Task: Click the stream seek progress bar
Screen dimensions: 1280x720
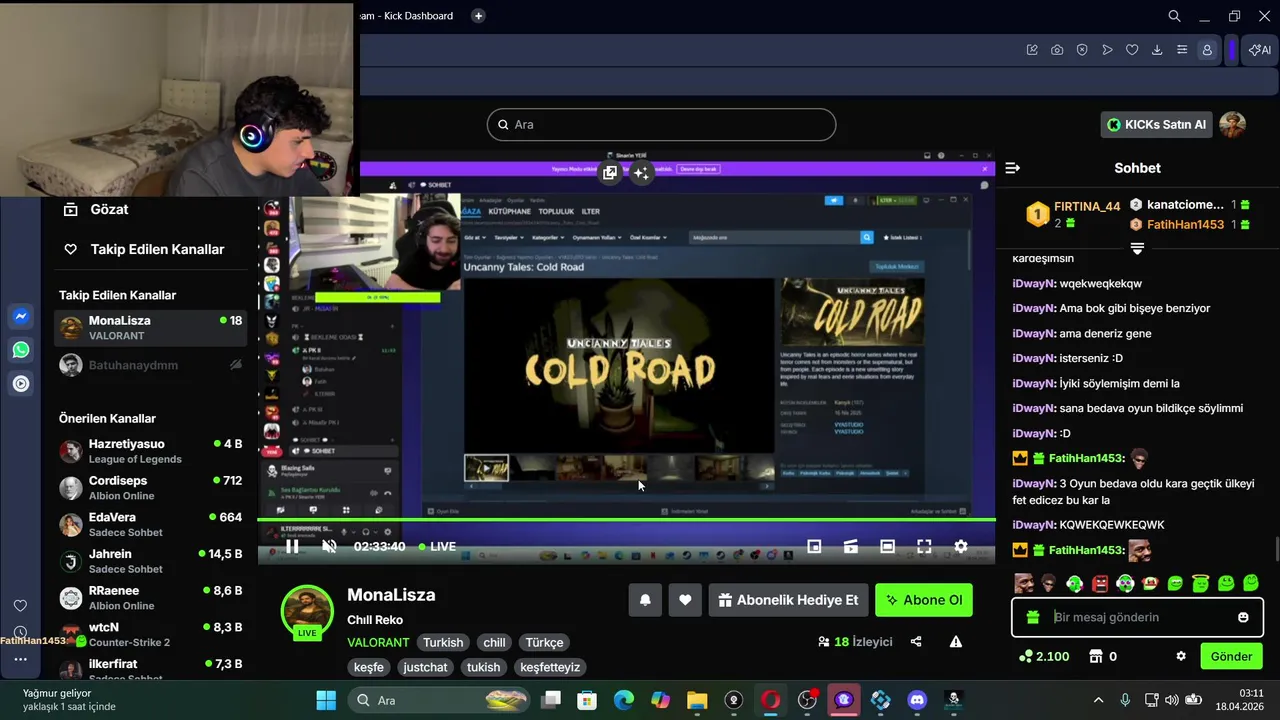Action: pyautogui.click(x=627, y=520)
